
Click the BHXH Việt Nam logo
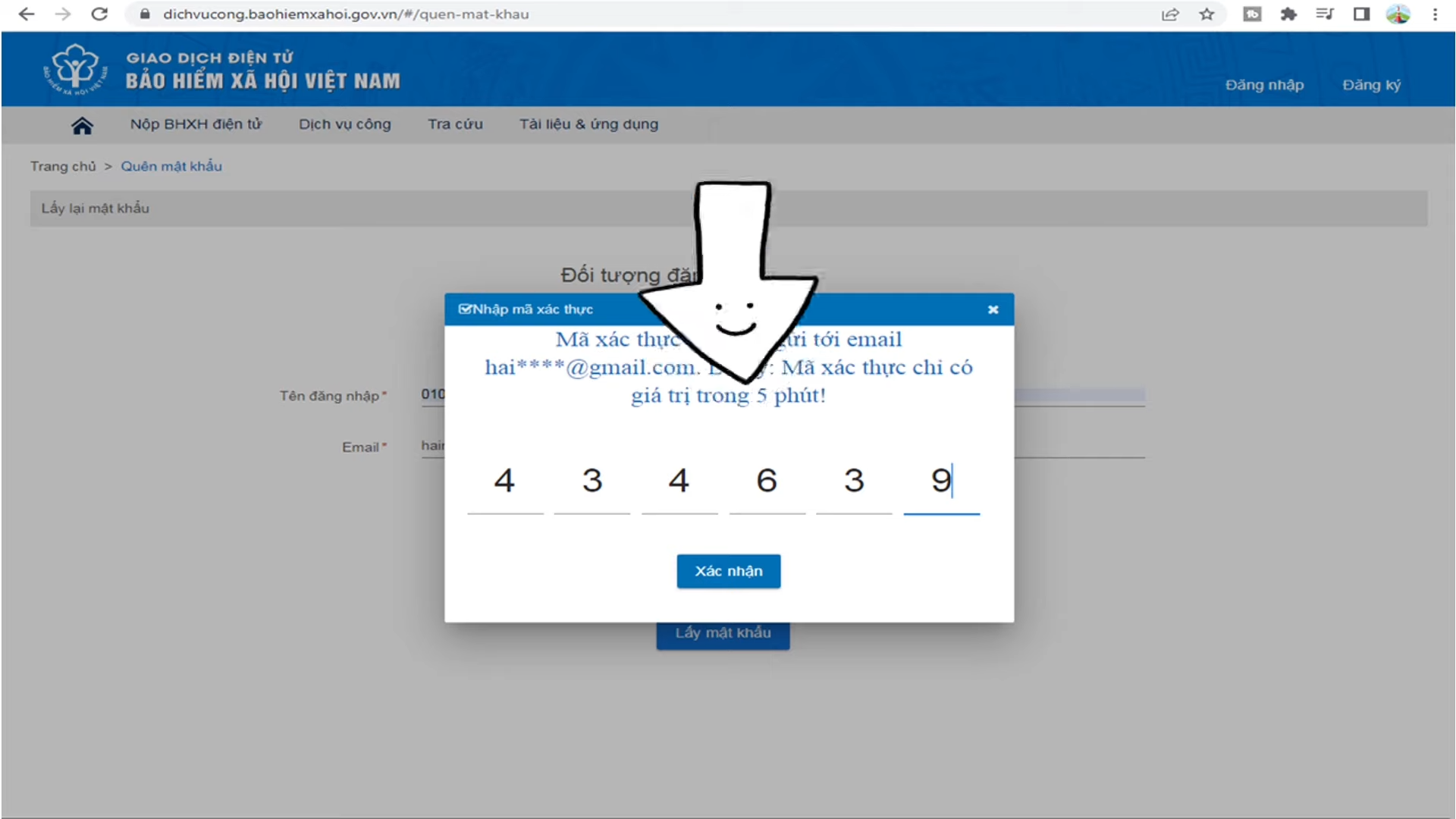74,69
